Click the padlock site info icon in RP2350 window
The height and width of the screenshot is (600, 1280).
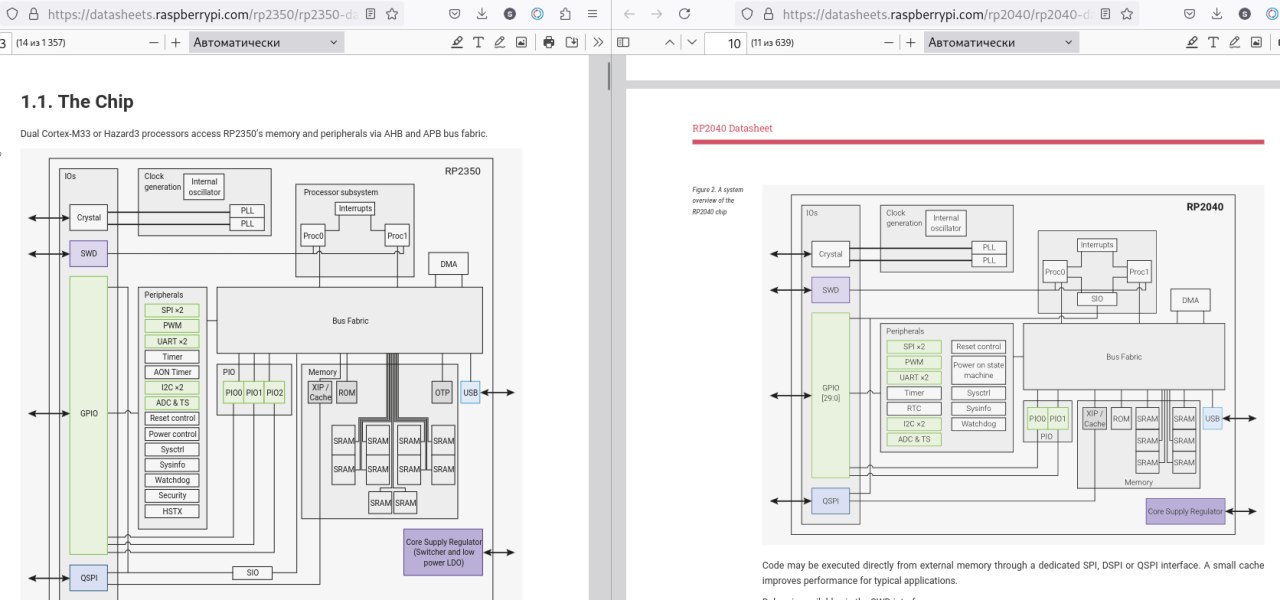tap(33, 15)
